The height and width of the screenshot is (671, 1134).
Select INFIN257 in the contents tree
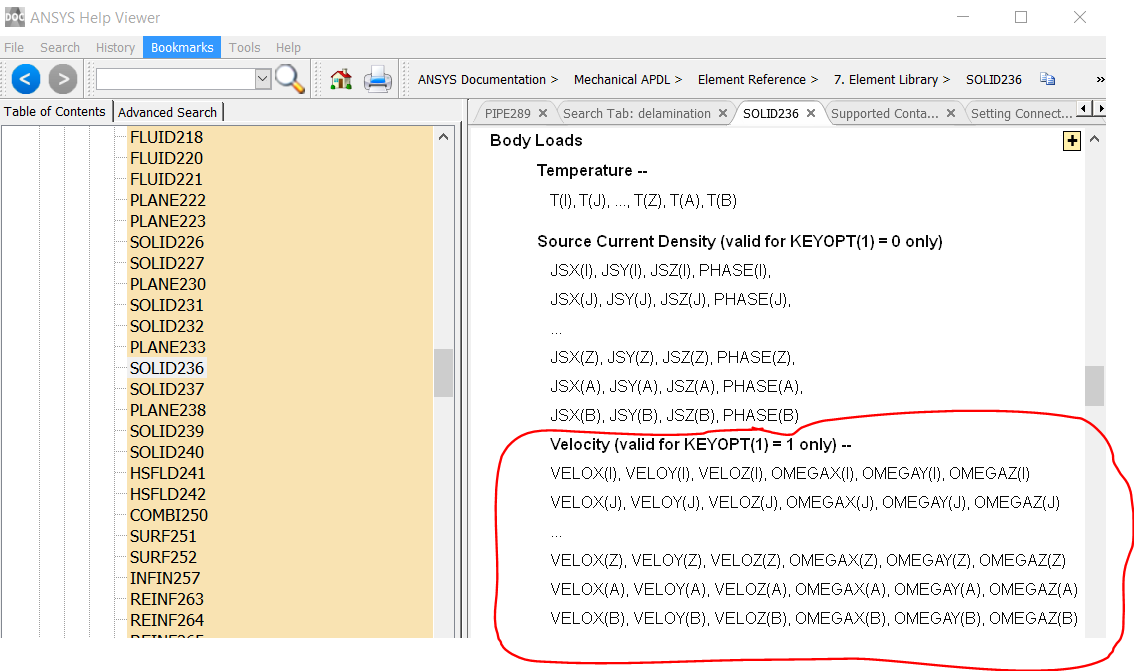(x=165, y=578)
